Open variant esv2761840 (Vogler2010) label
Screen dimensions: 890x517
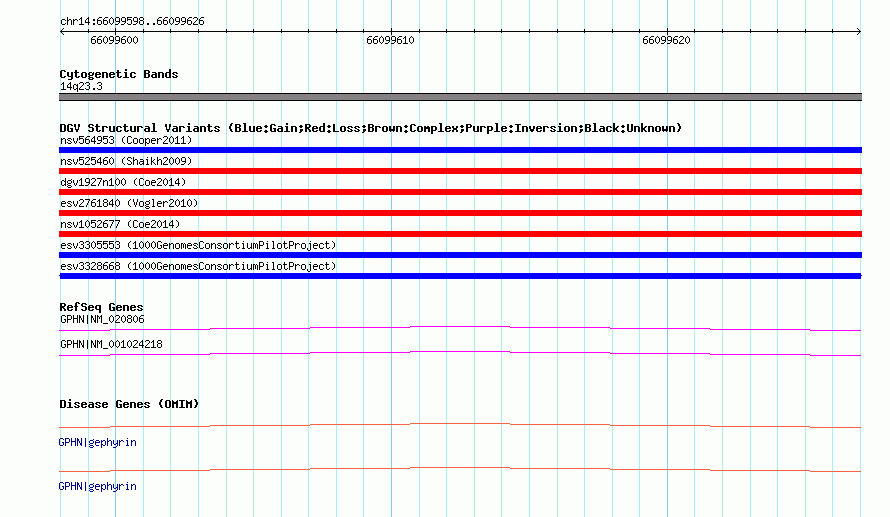tap(129, 203)
